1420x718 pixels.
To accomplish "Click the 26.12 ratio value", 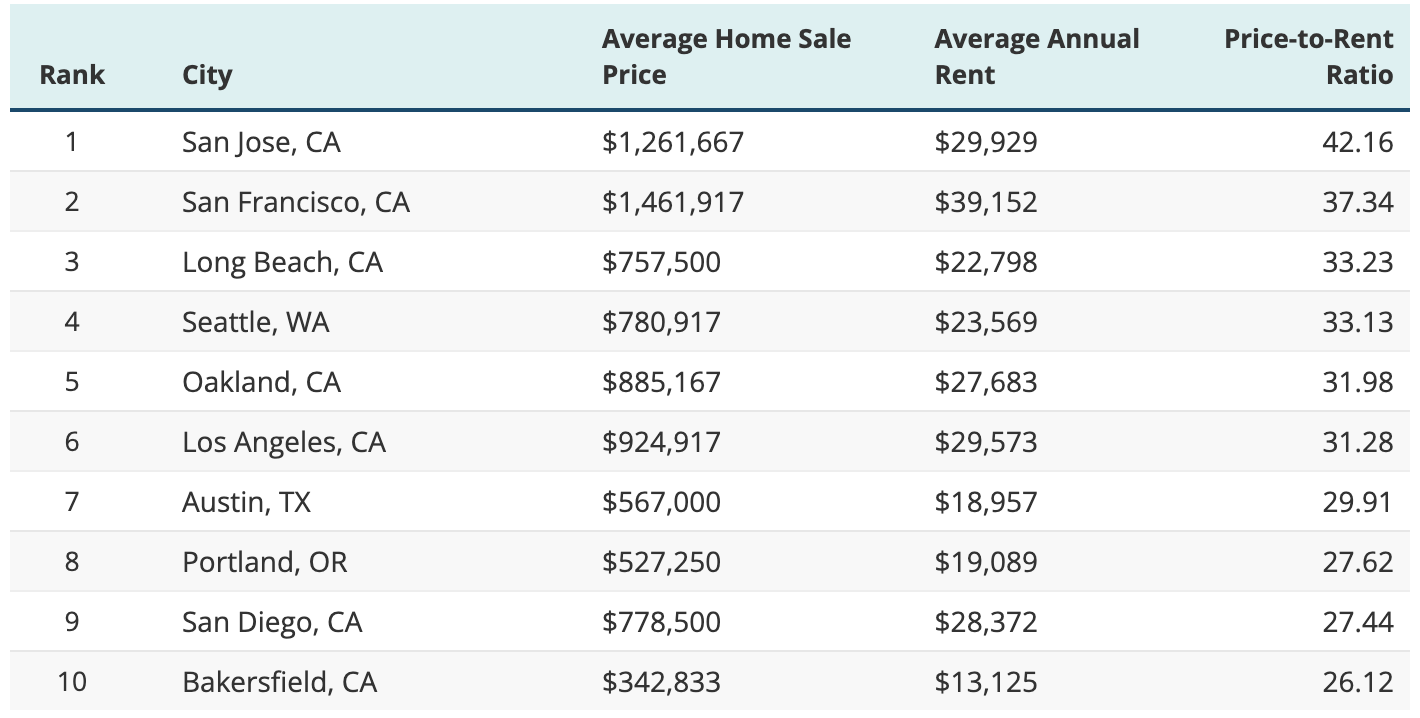I will (1357, 682).
